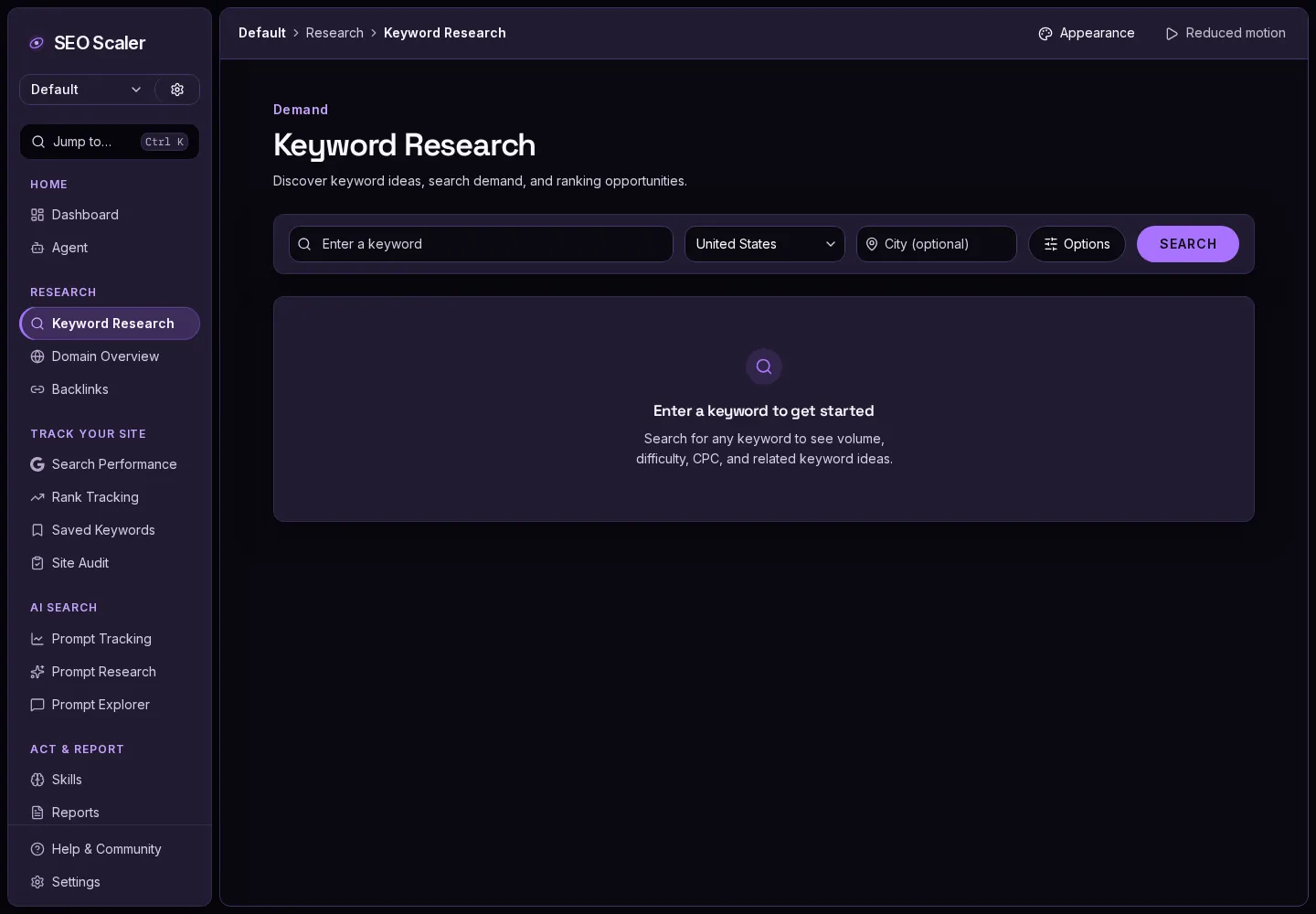1316x914 pixels.
Task: Click the Keyword Research page heading
Action: [x=404, y=145]
